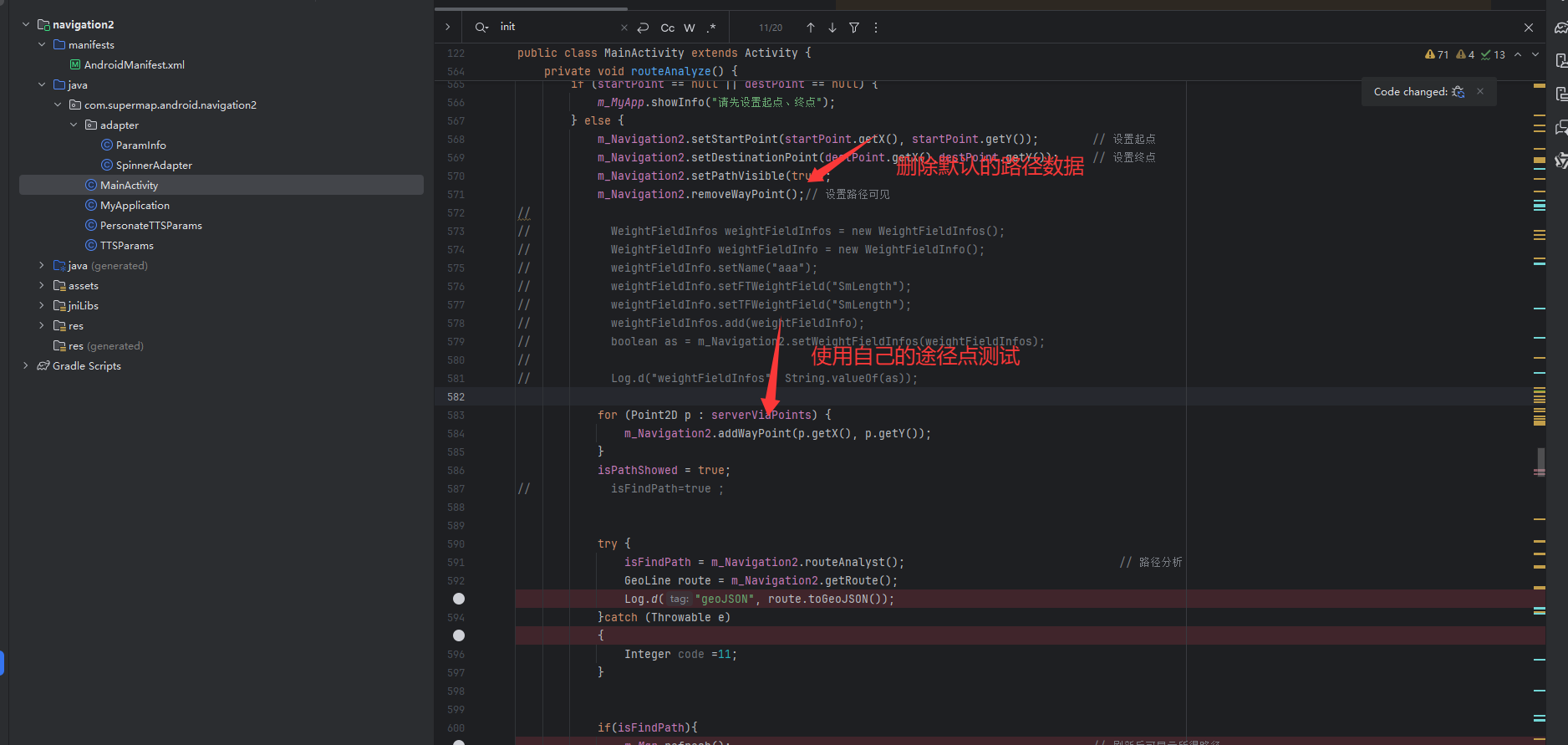Image resolution: width=1568 pixels, height=745 pixels.
Task: Collapse the adapter package folder
Action: pos(74,125)
